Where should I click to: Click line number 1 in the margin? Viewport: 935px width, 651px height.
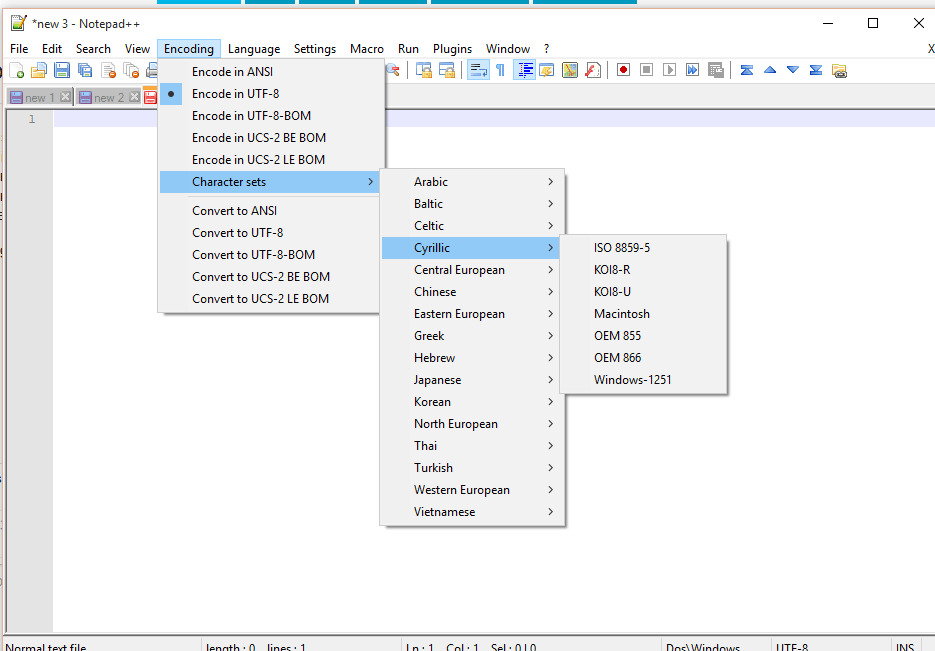tap(32, 119)
